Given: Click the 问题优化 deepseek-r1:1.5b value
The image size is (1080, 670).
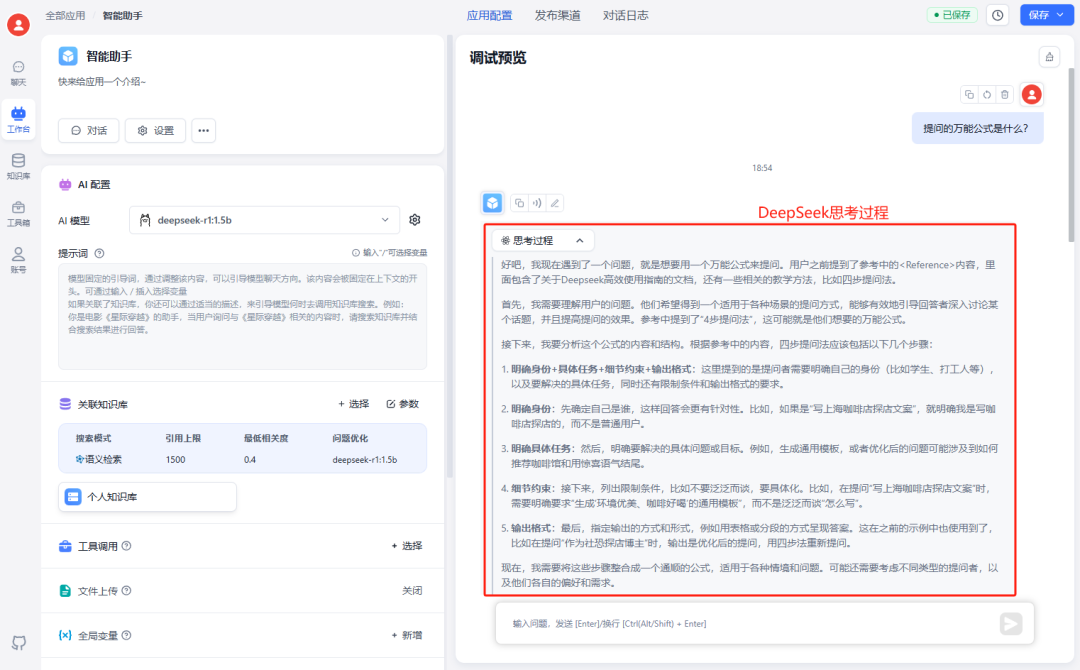Looking at the screenshot, I should coord(364,459).
